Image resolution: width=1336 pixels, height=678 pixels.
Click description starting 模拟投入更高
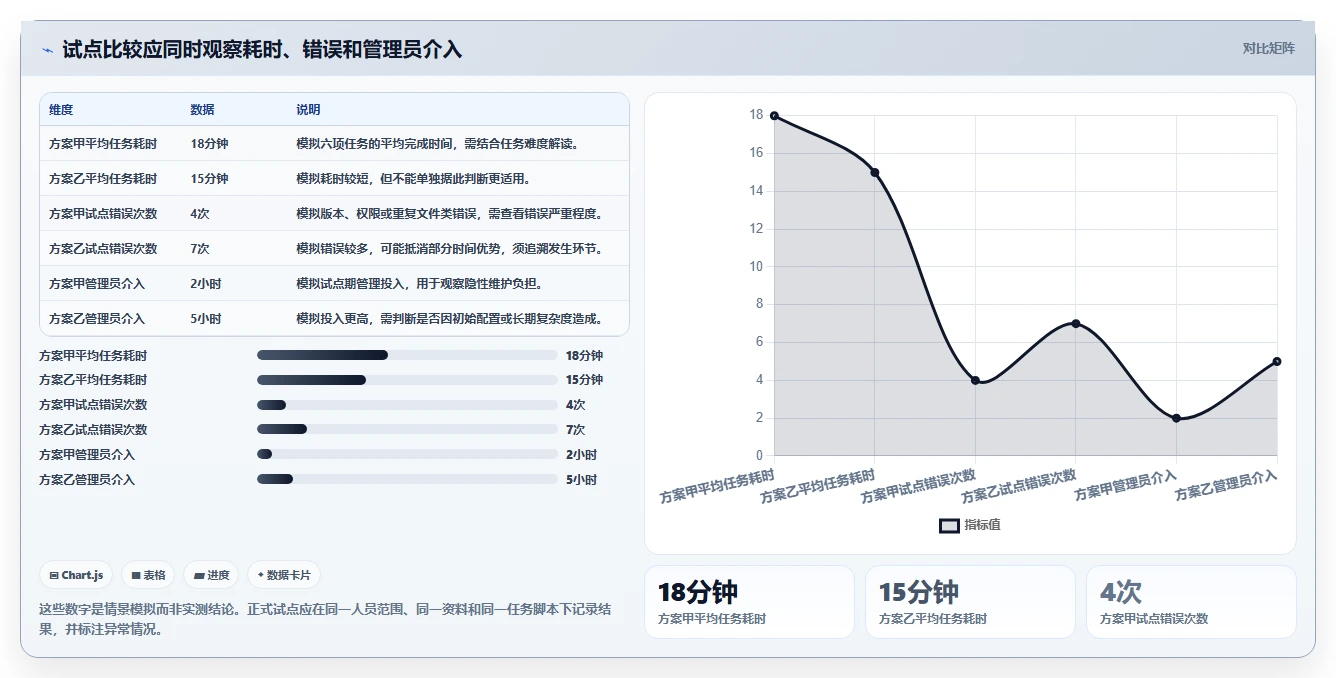(449, 319)
